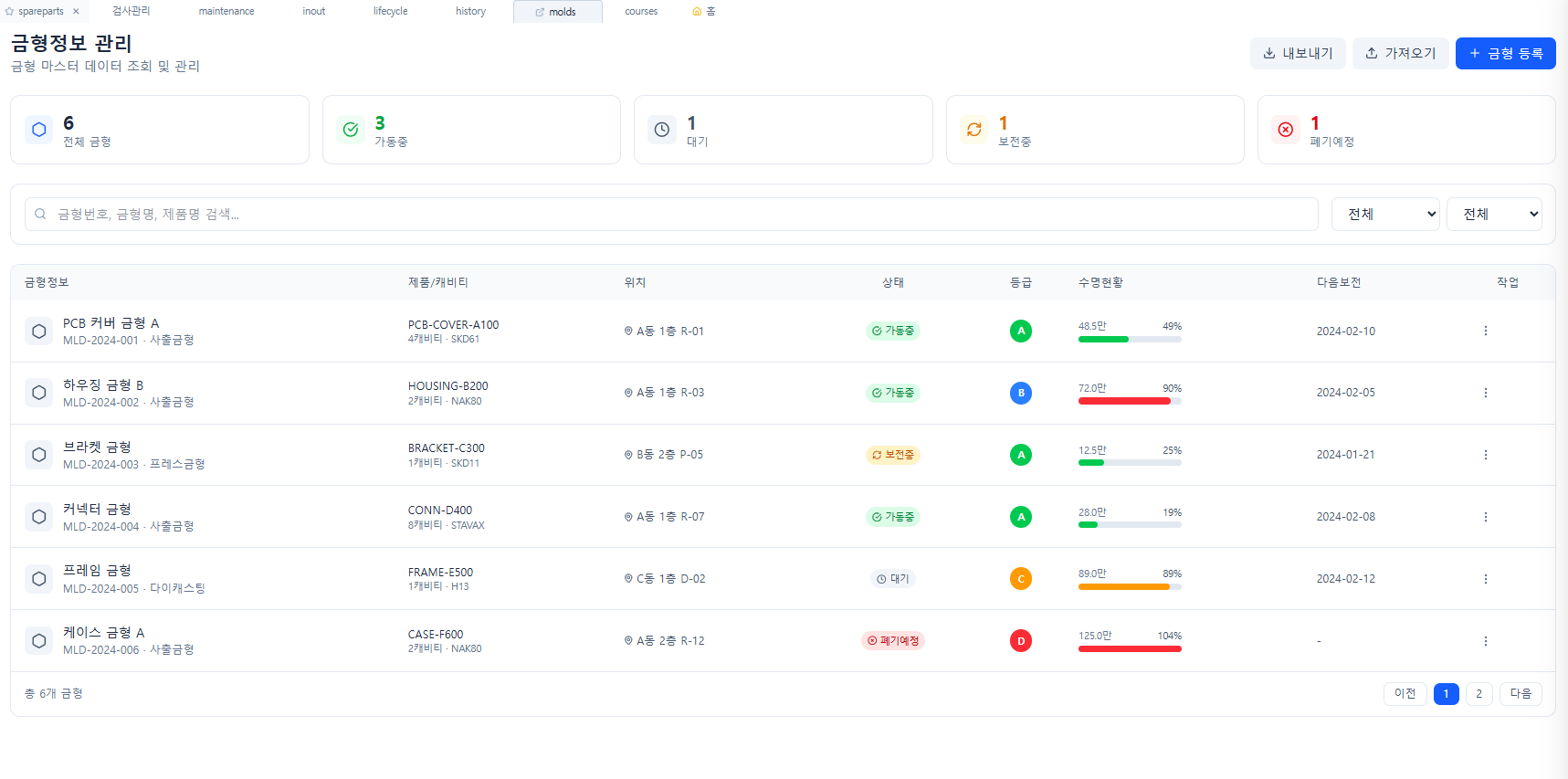Focus the 금형번호, 금형명, 제품명 search field

671,214
